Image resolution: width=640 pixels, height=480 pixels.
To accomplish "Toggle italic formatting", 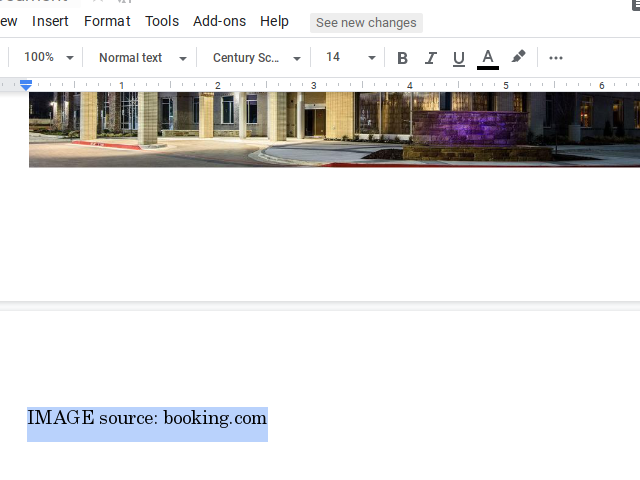I will (431, 58).
